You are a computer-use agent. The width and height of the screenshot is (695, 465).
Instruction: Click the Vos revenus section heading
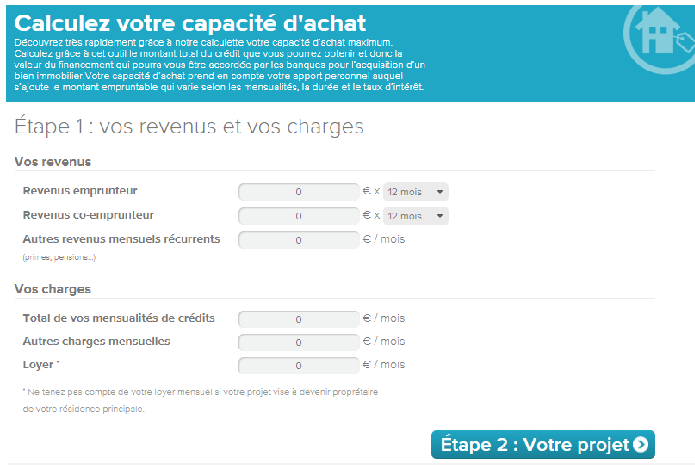click(52, 162)
